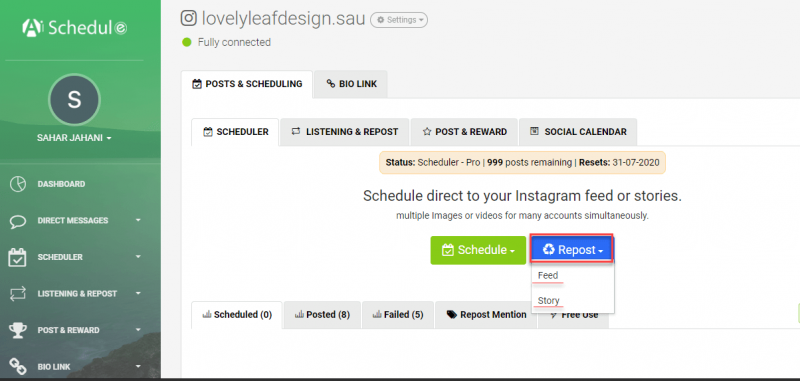This screenshot has height=381, width=800.
Task: Open the Dashboard pie chart icon
Action: [x=18, y=184]
